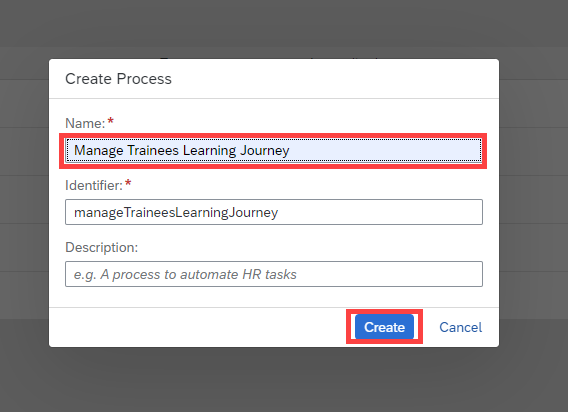
Task: Click the blank header area right of title
Action: point(333,79)
